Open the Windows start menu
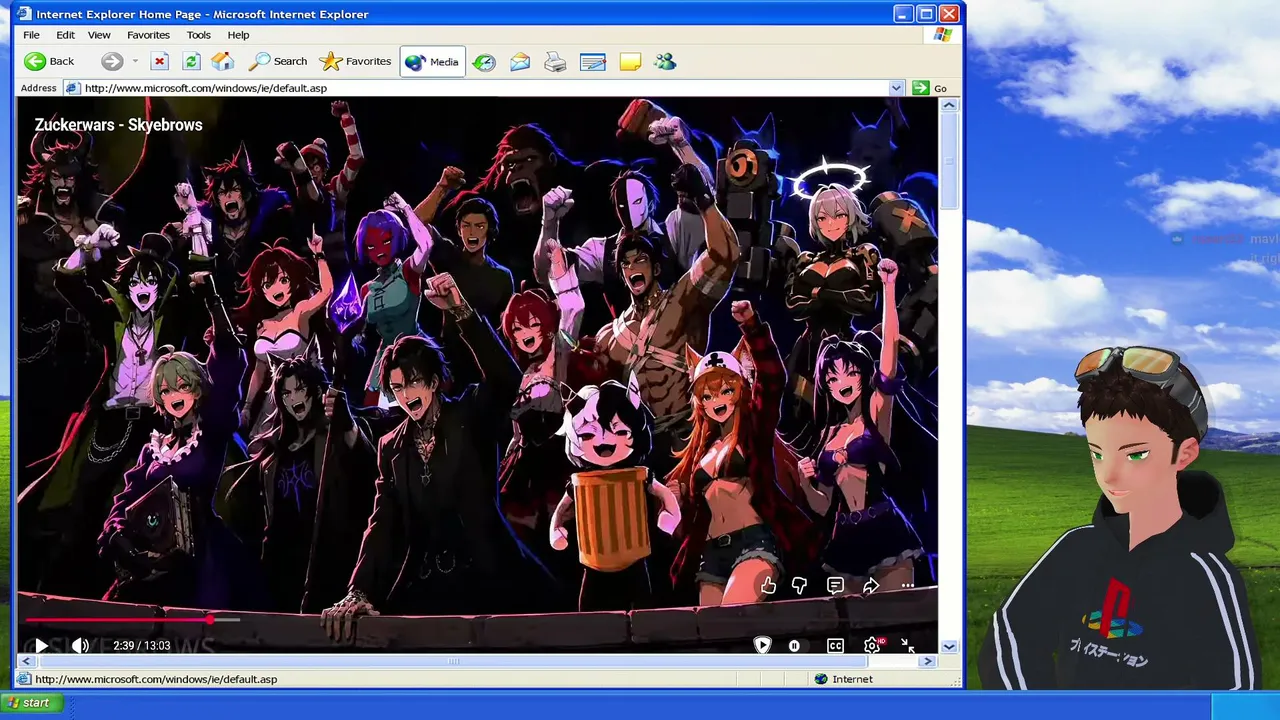 [x=32, y=703]
